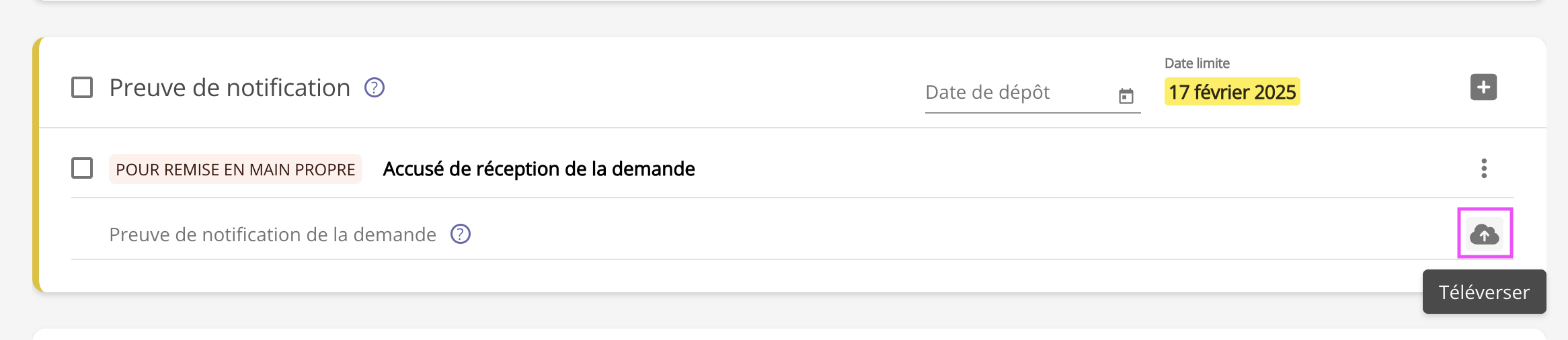Click the plus icon to add an item
This screenshot has width=1568, height=340.
click(x=1483, y=87)
